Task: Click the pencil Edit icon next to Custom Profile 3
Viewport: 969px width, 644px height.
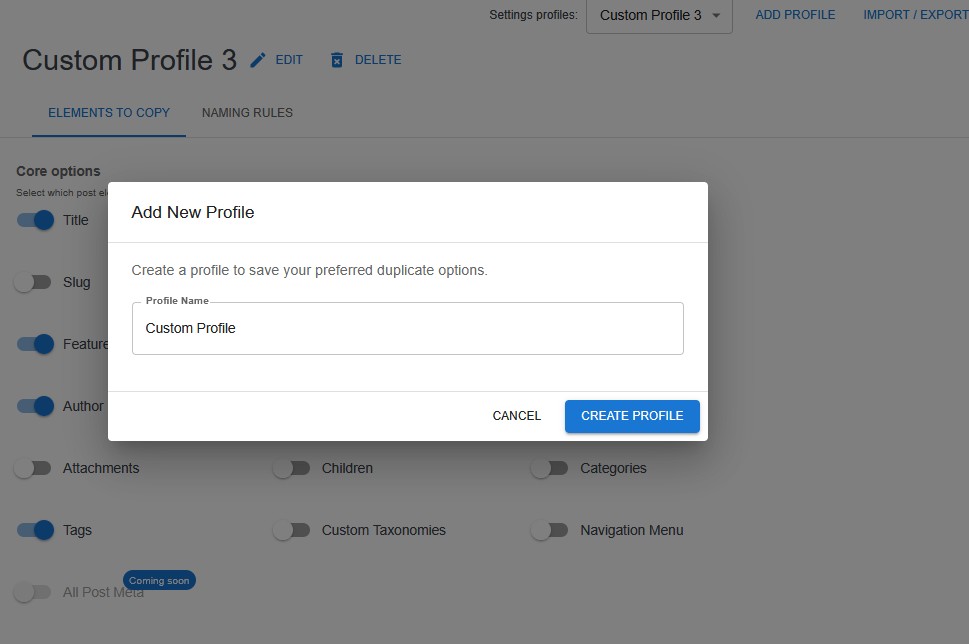Action: coord(258,60)
